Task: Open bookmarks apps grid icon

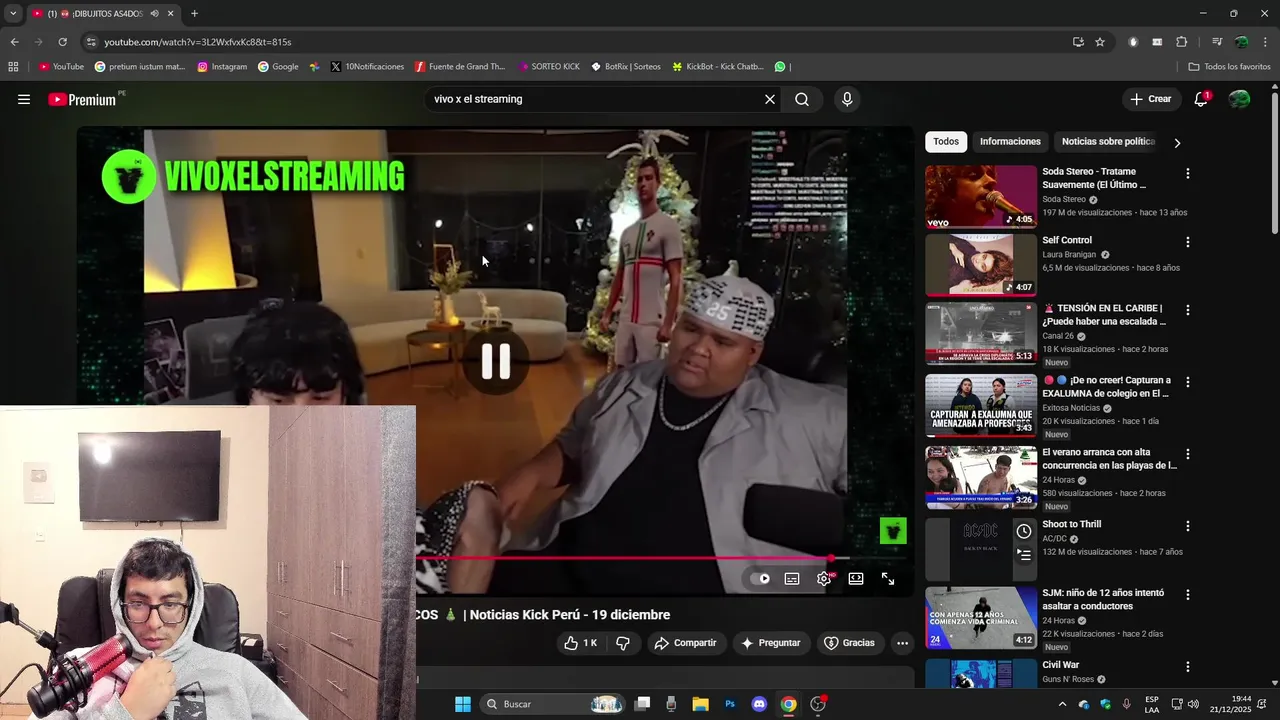Action: click(x=13, y=67)
